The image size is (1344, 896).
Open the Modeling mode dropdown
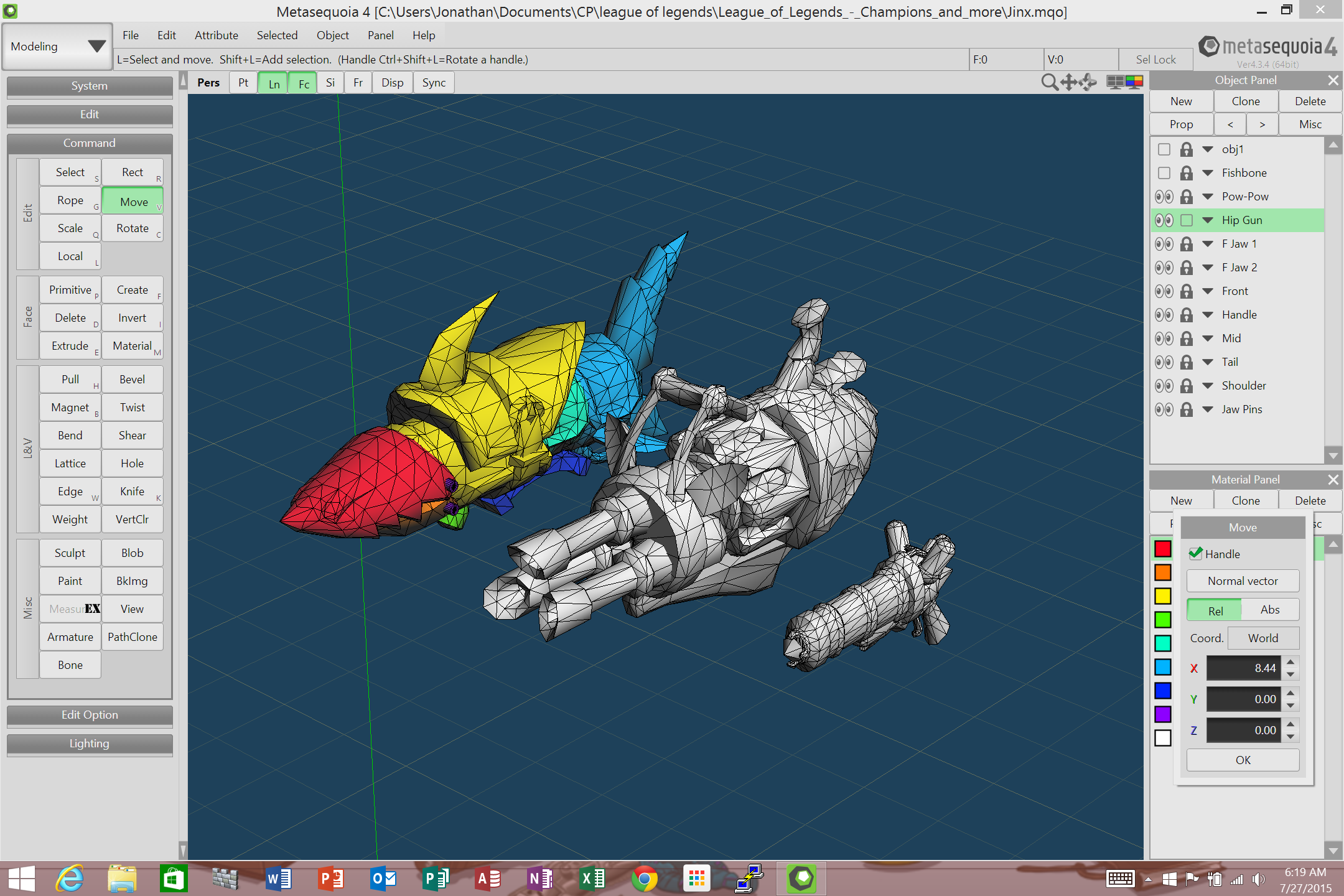(57, 47)
